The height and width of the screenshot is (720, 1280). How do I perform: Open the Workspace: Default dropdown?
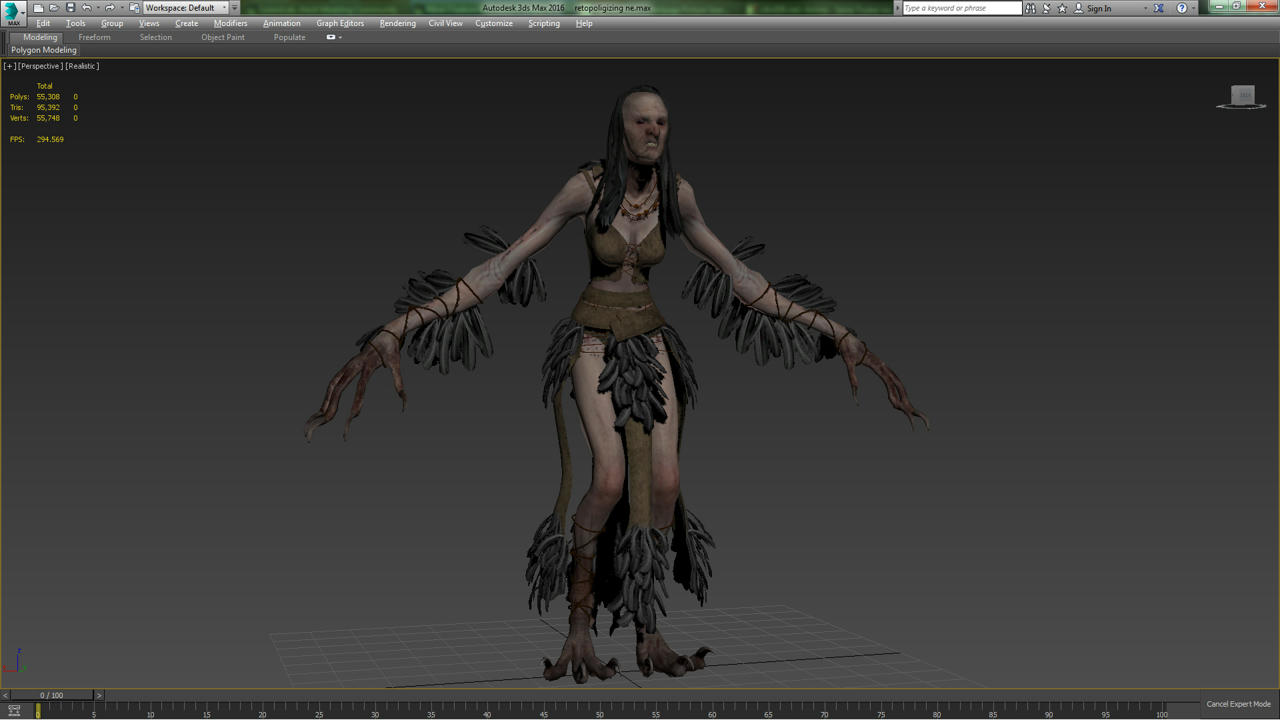(186, 8)
